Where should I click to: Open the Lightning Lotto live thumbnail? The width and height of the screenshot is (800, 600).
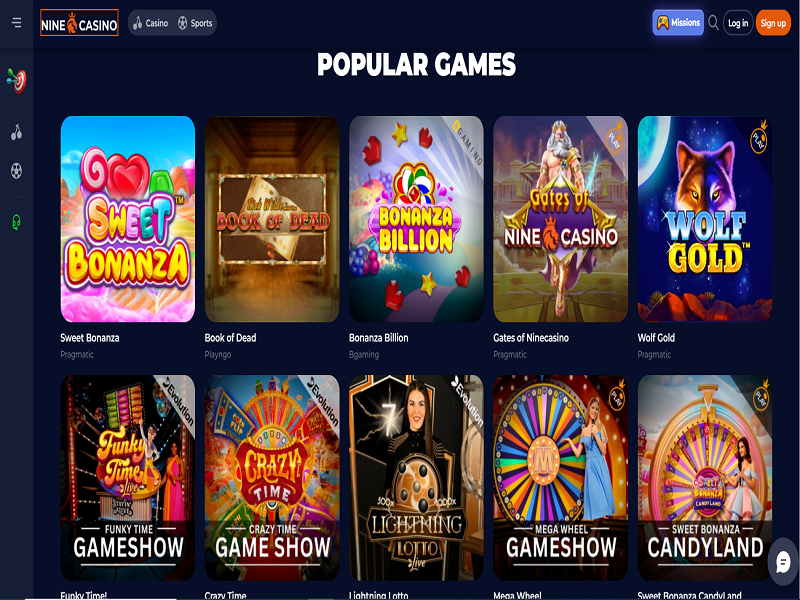click(x=416, y=478)
